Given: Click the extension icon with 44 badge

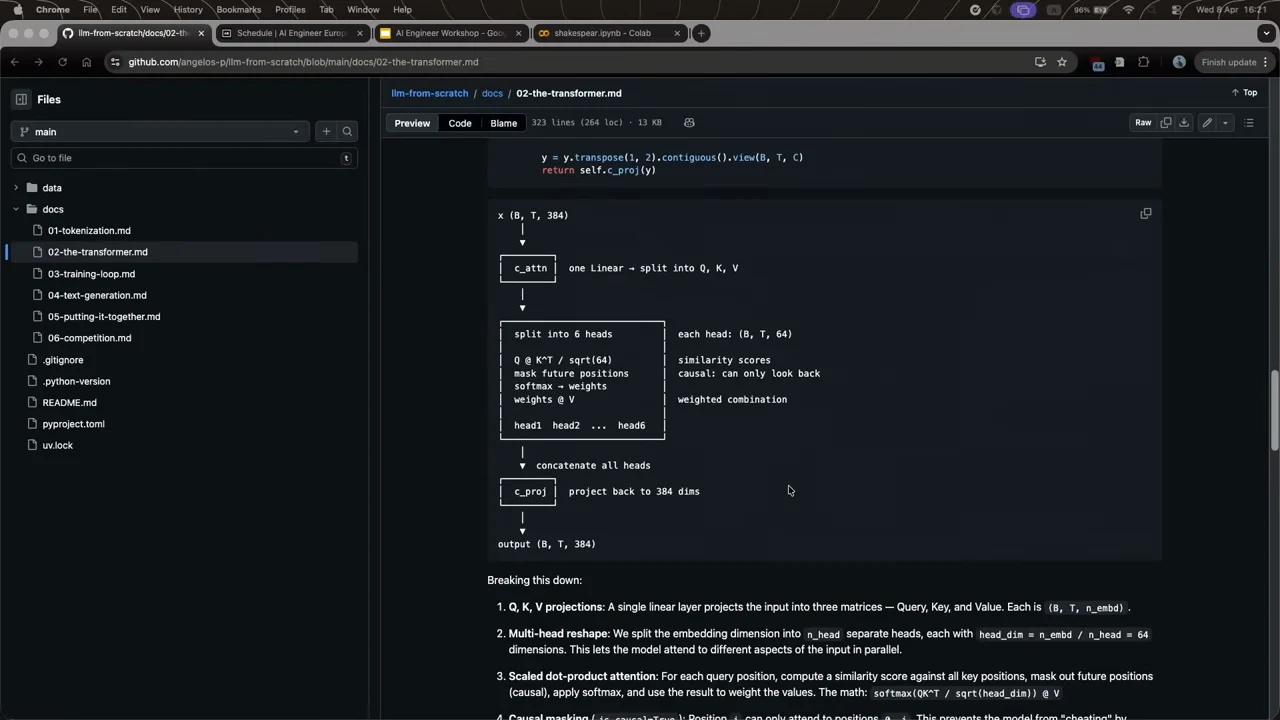Looking at the screenshot, I should pyautogui.click(x=1098, y=63).
